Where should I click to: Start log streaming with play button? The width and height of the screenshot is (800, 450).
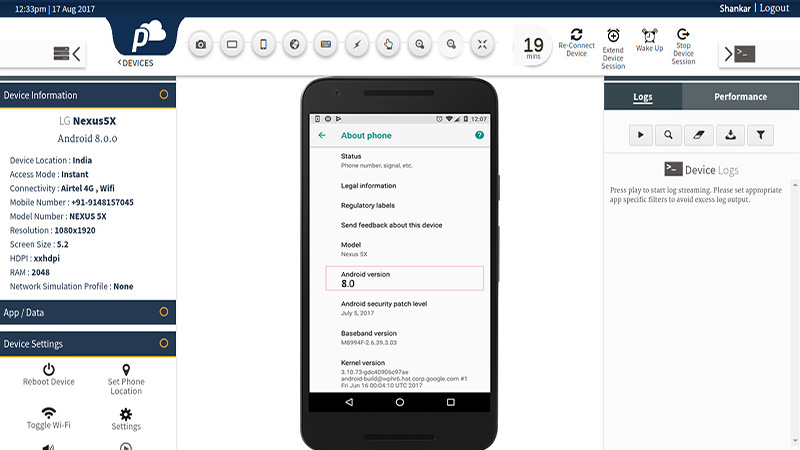click(x=641, y=135)
